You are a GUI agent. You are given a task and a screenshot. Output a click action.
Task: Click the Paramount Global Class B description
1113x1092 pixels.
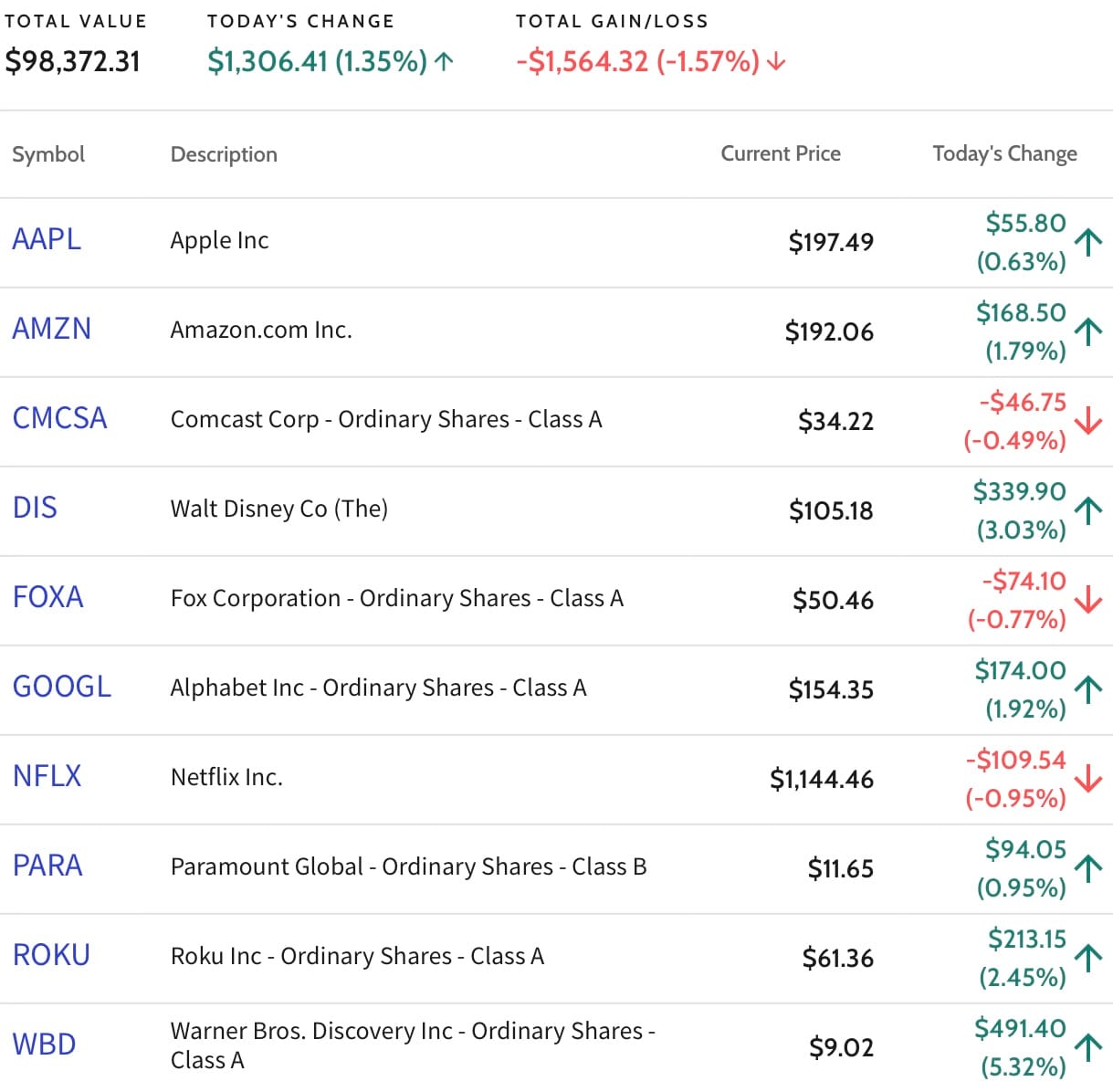tap(409, 866)
